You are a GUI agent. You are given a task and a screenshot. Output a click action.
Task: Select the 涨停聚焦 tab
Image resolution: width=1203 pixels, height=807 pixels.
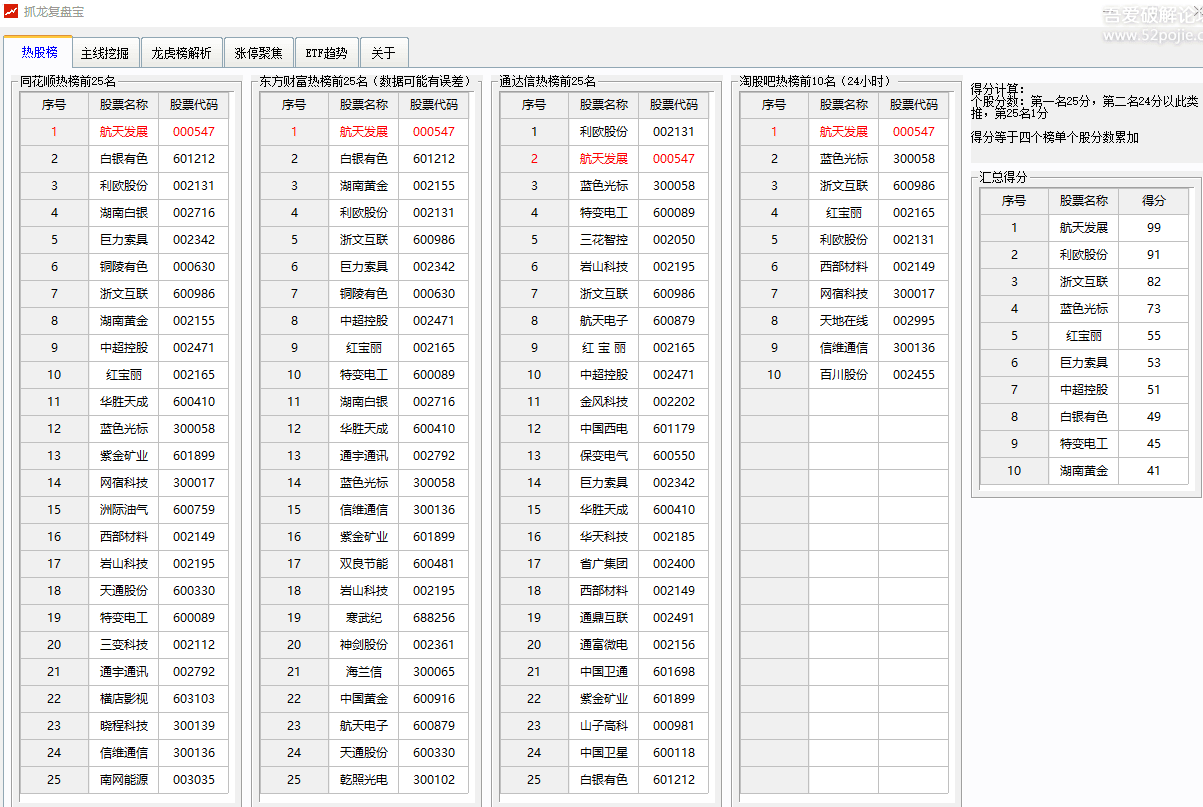pos(259,53)
